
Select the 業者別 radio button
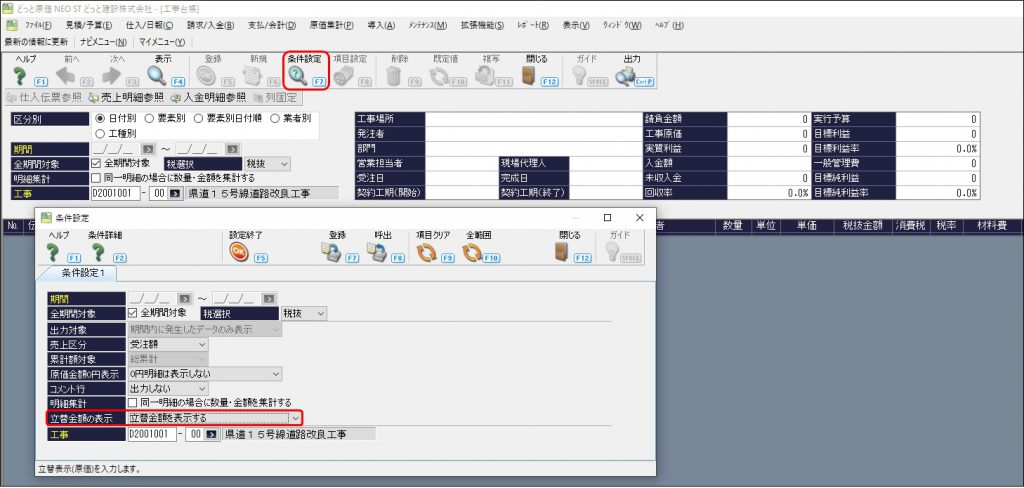click(x=275, y=119)
